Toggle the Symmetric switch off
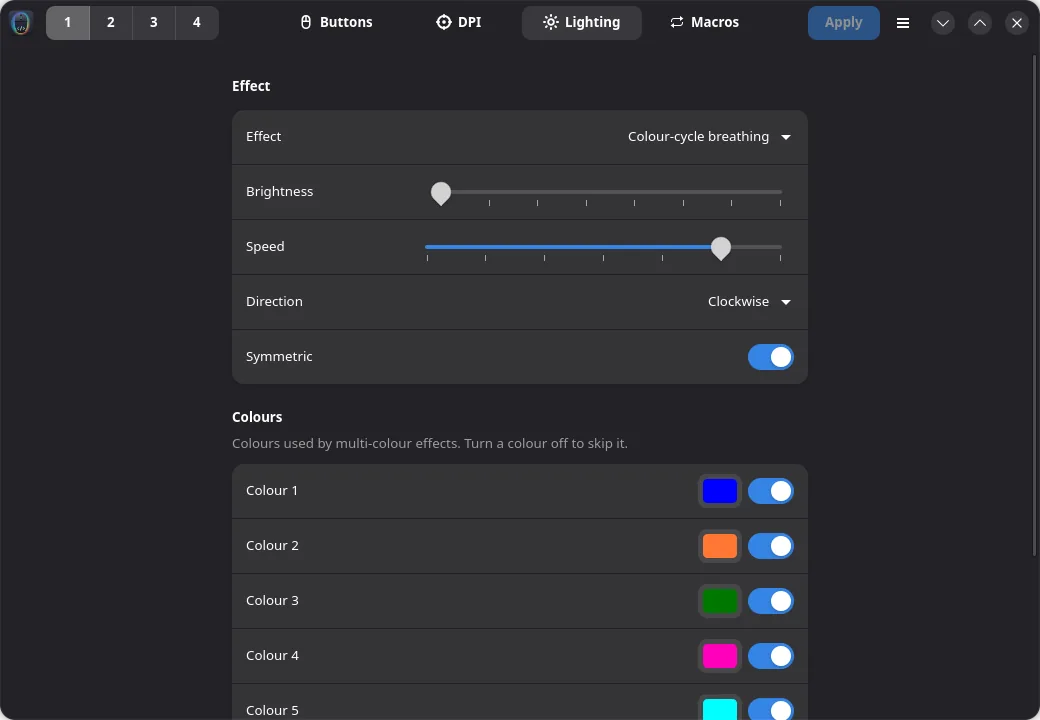 771,357
